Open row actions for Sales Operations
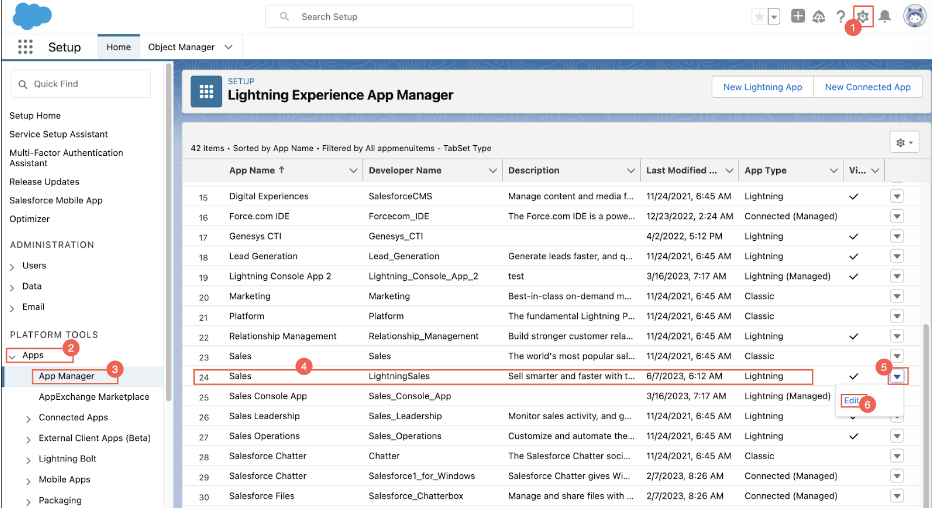The width and height of the screenshot is (932, 508). click(897, 436)
